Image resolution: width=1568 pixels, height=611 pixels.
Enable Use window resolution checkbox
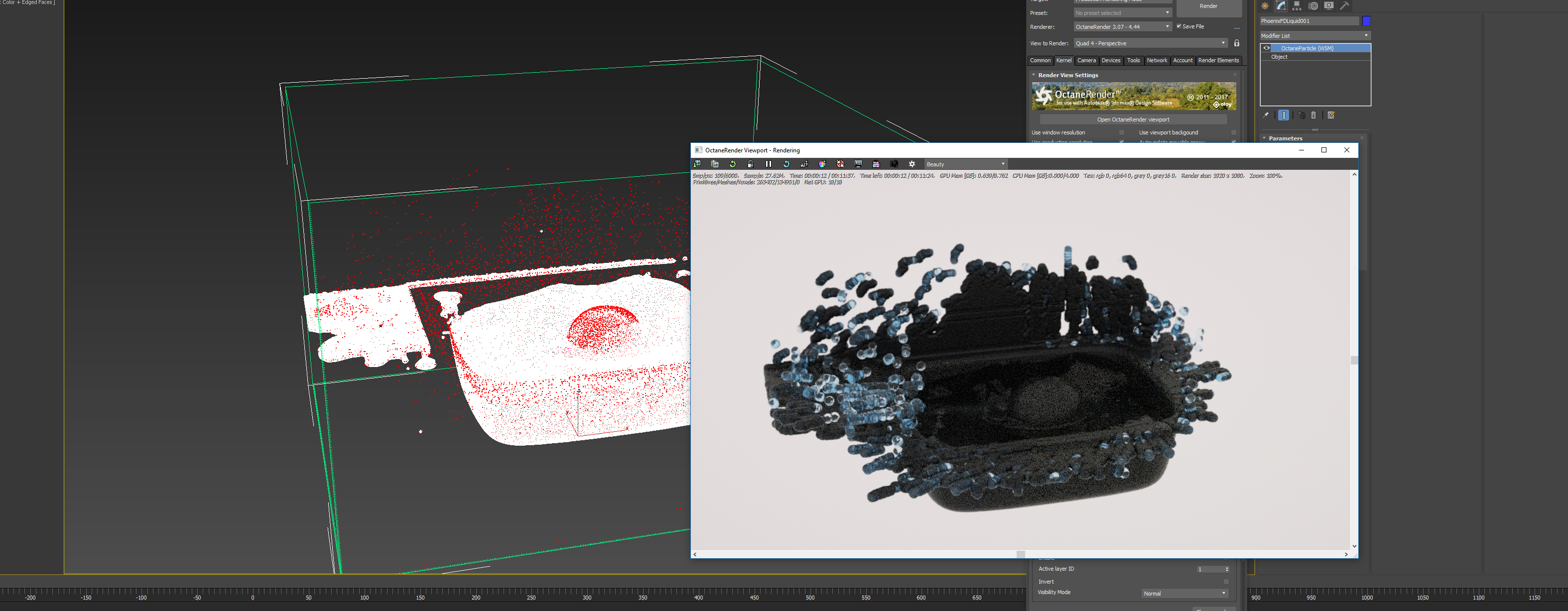tap(1121, 132)
